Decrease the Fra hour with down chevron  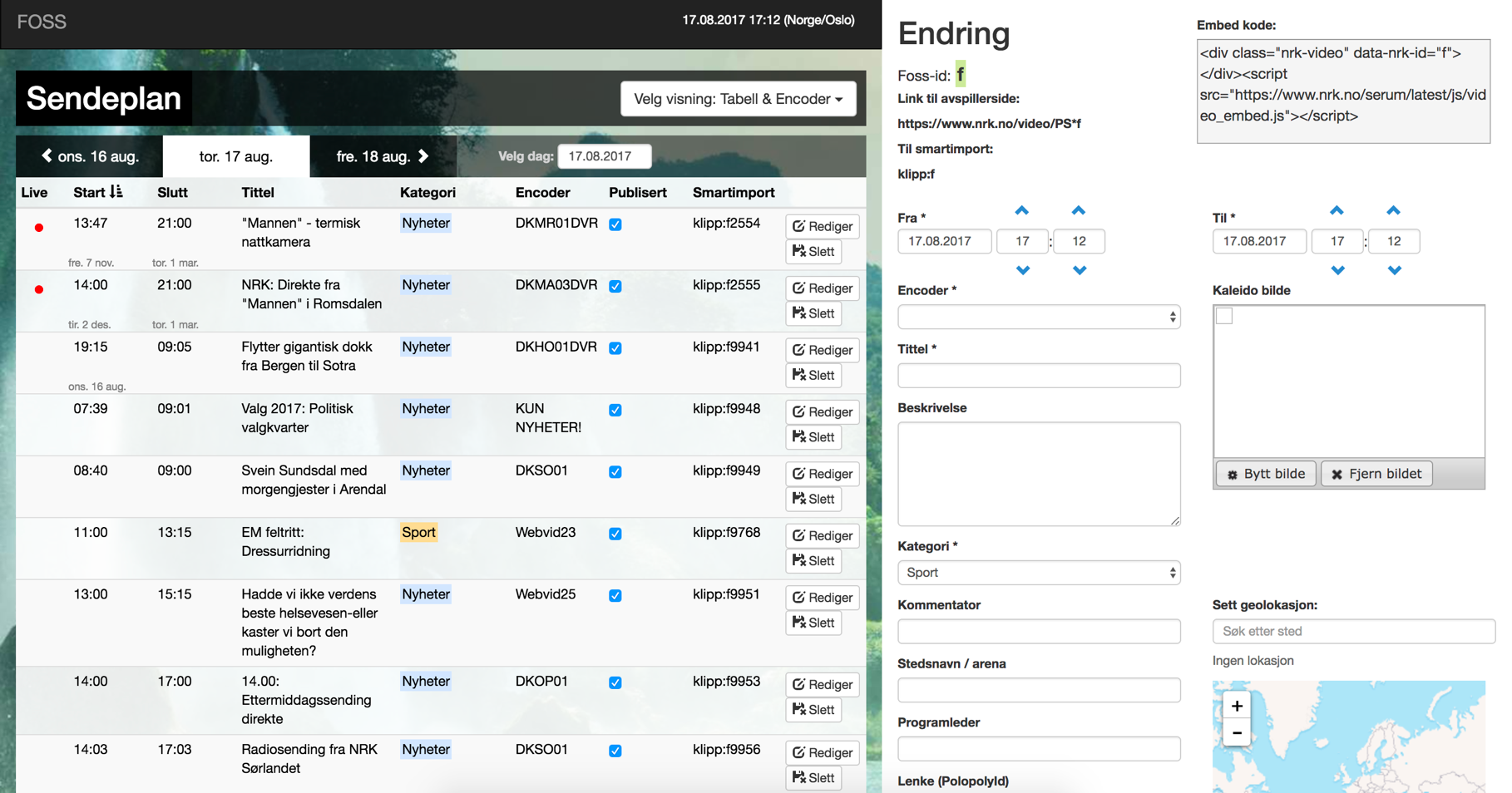tap(1022, 270)
